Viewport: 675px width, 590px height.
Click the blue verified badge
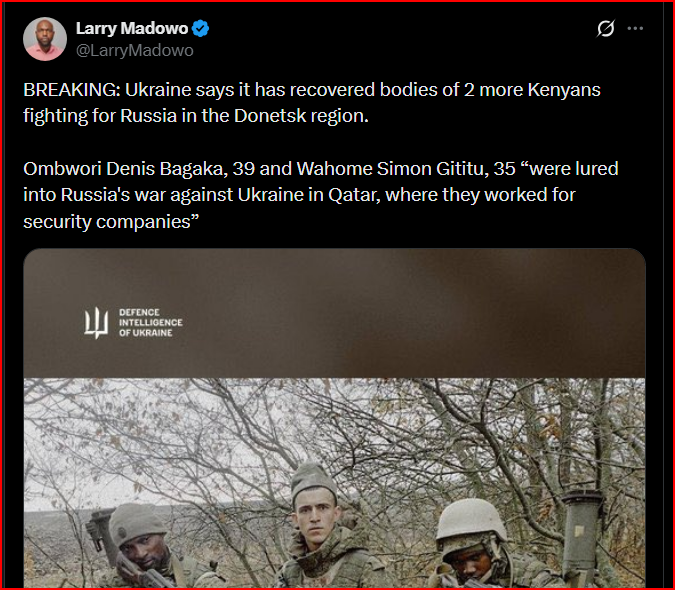[x=200, y=28]
